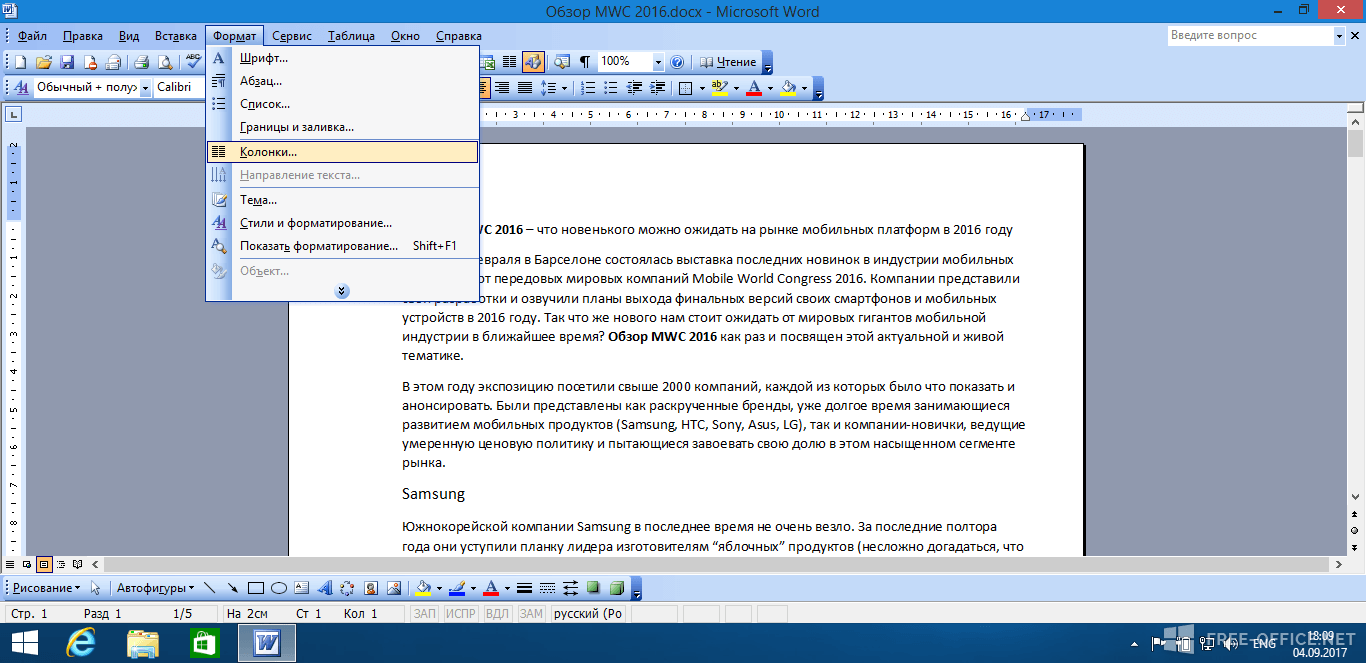
Task: Apply a bulleted list
Action: (x=610, y=88)
